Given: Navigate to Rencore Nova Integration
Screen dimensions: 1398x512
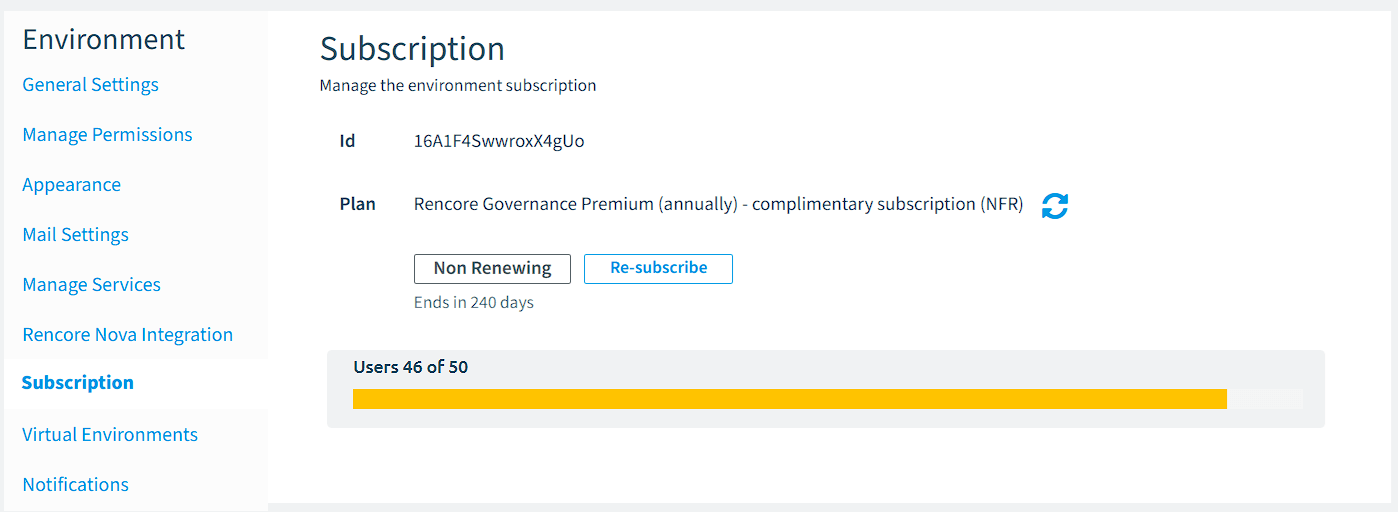Looking at the screenshot, I should pos(128,335).
